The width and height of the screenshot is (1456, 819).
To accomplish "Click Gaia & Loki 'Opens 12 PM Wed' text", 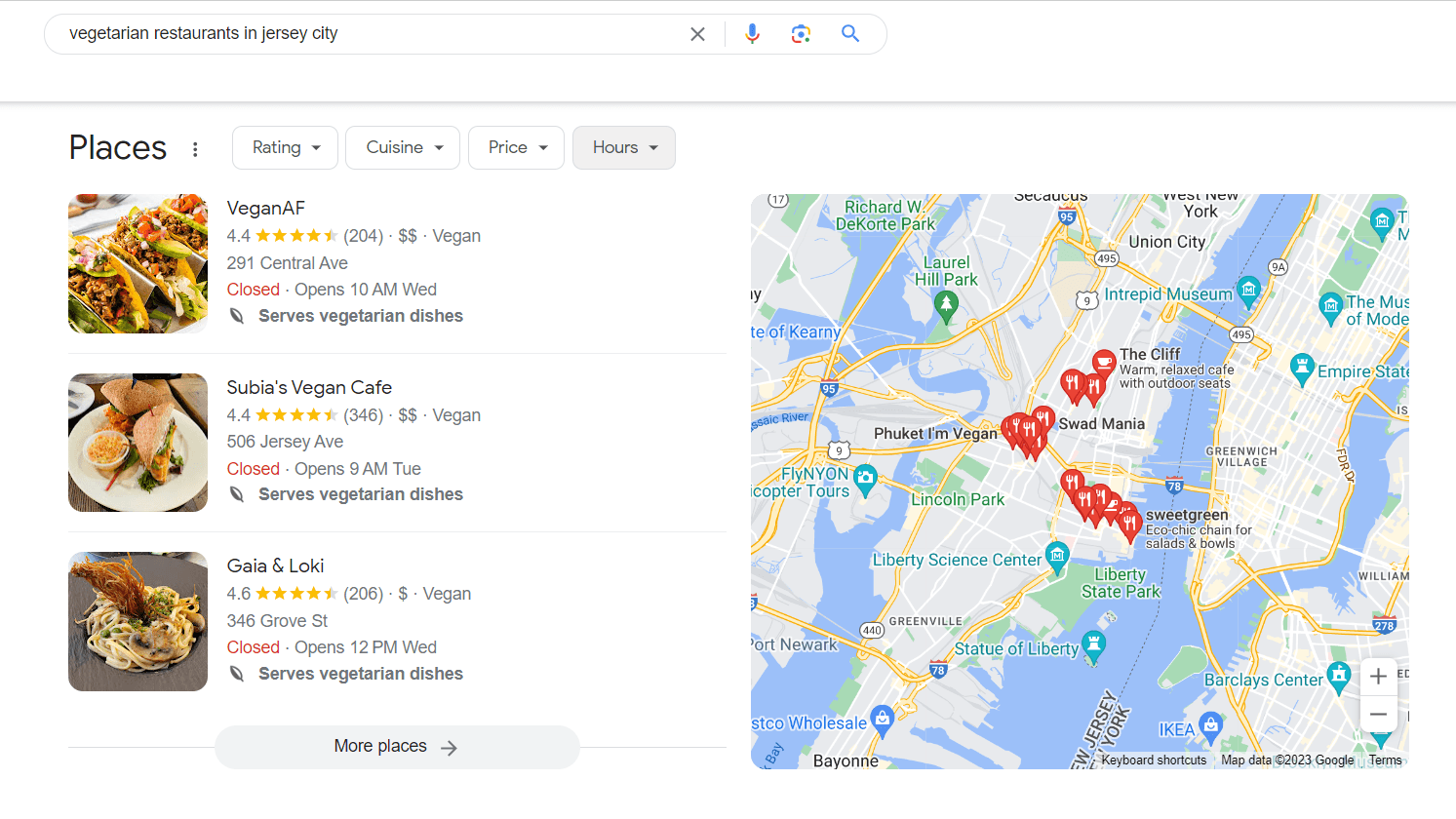I will [x=366, y=647].
